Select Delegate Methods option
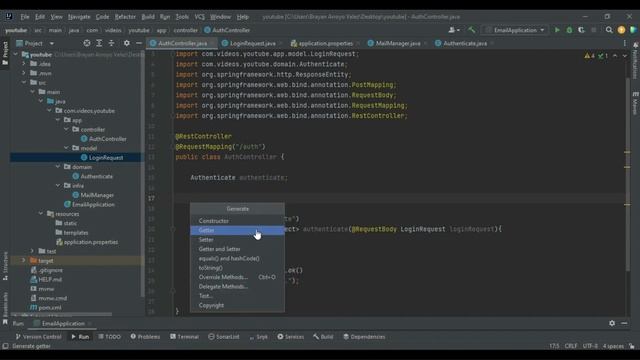 237,287
